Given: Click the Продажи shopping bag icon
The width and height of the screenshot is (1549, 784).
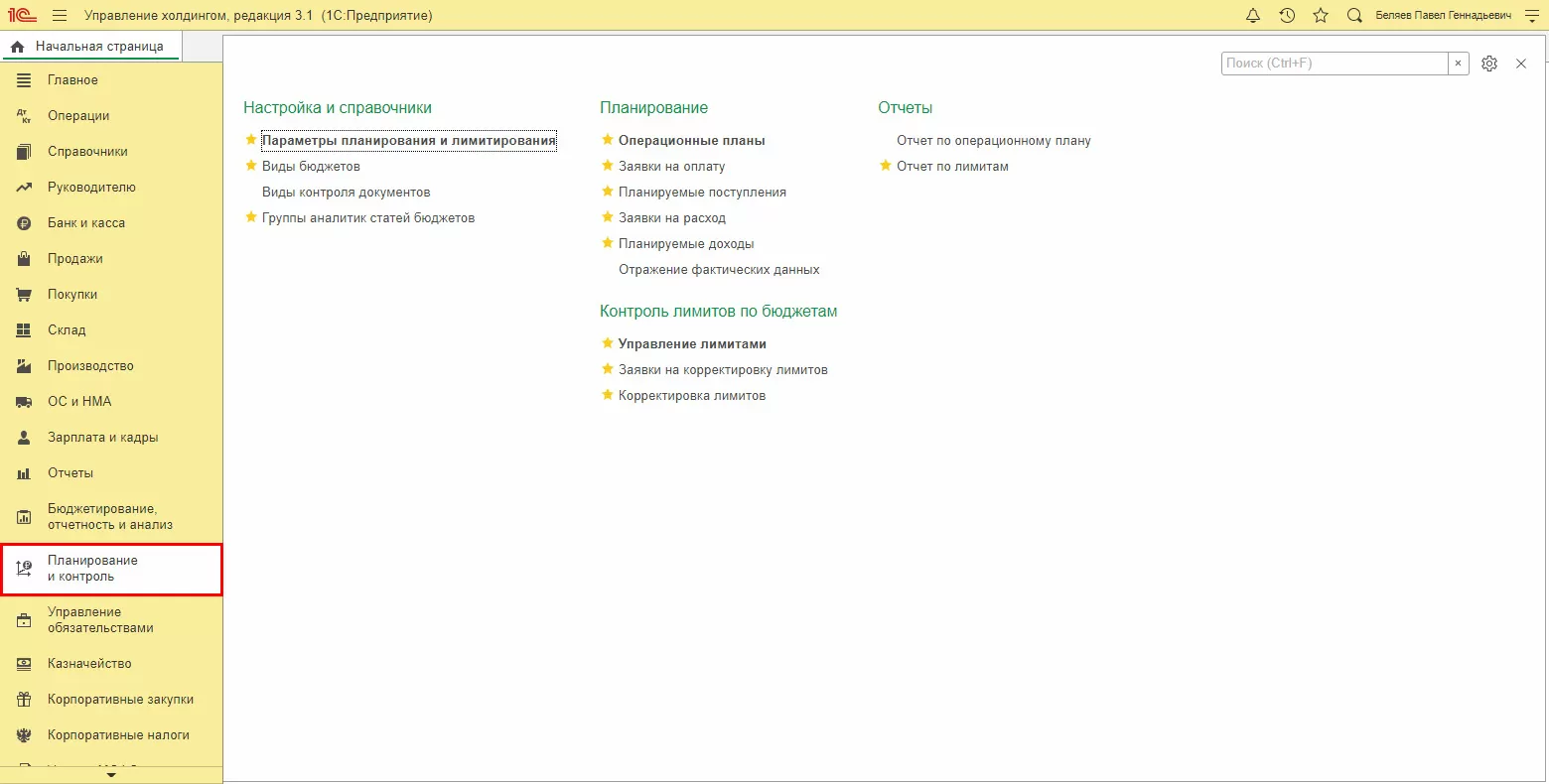Looking at the screenshot, I should (25, 259).
